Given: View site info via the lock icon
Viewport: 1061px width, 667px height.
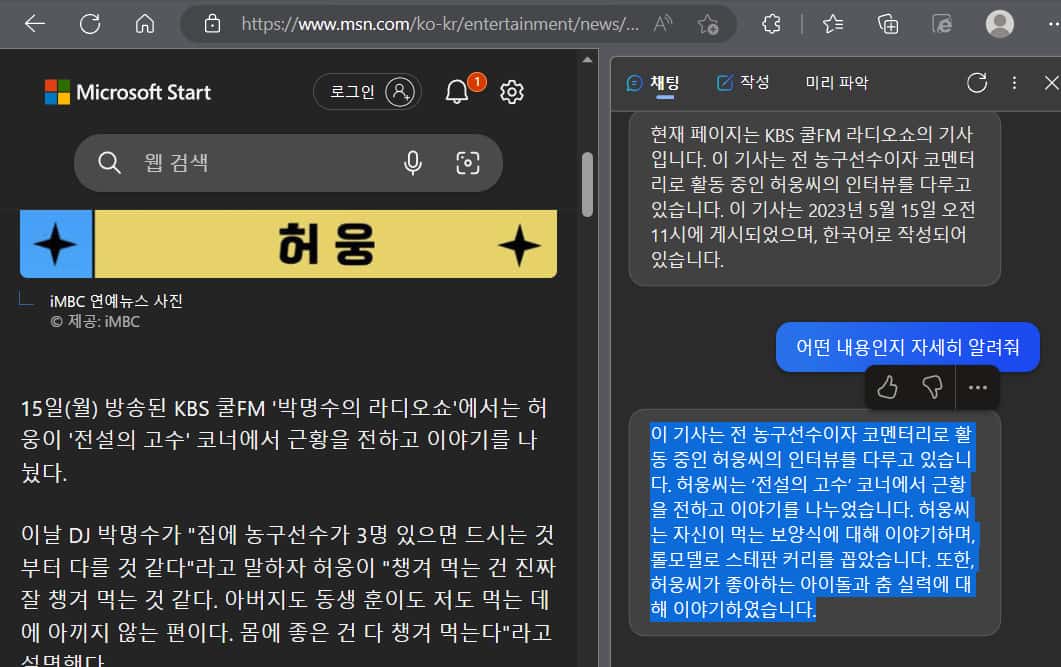Looking at the screenshot, I should (212, 24).
